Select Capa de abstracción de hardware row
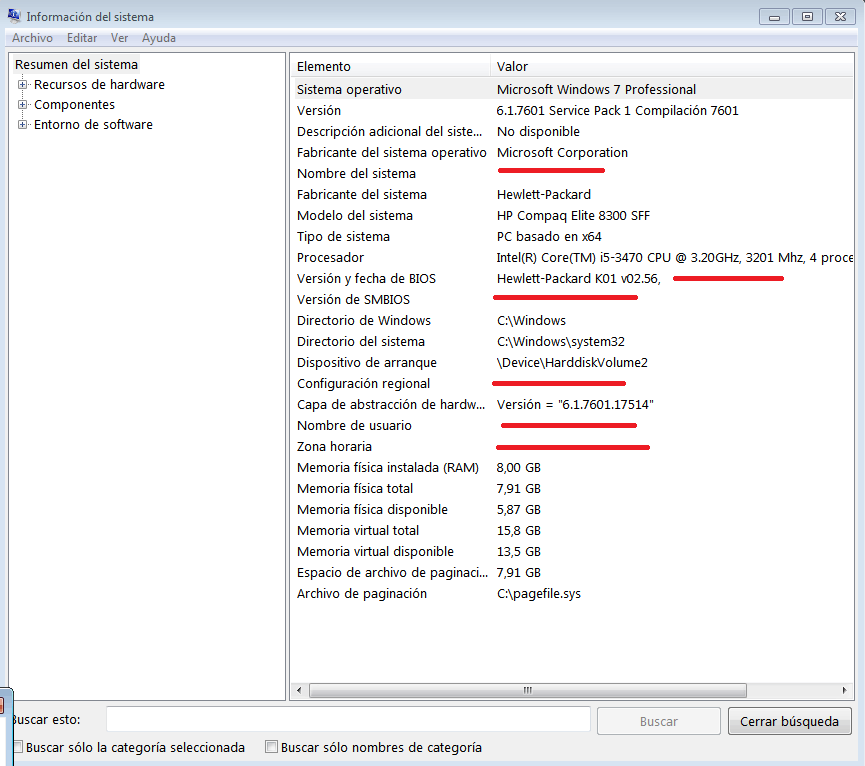 573,404
